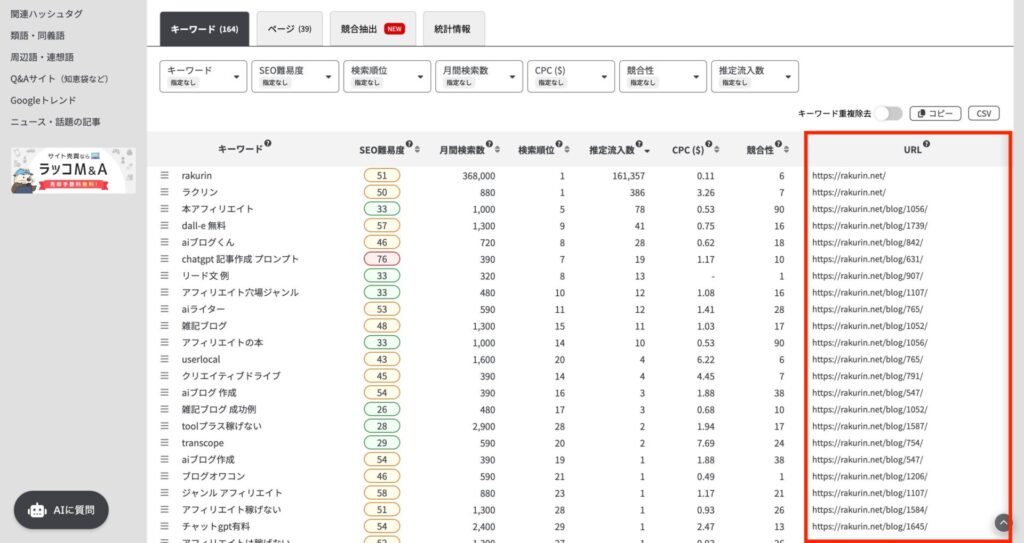
Task: Open the row menu icon for aiブログくん
Action: point(165,242)
